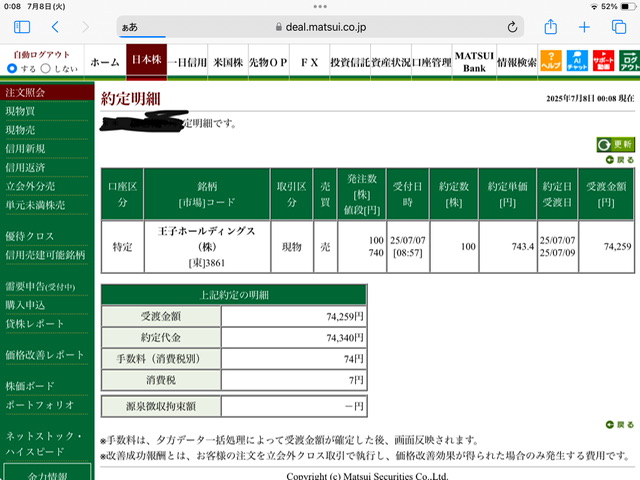Select auto logout しない radio button

46,68
